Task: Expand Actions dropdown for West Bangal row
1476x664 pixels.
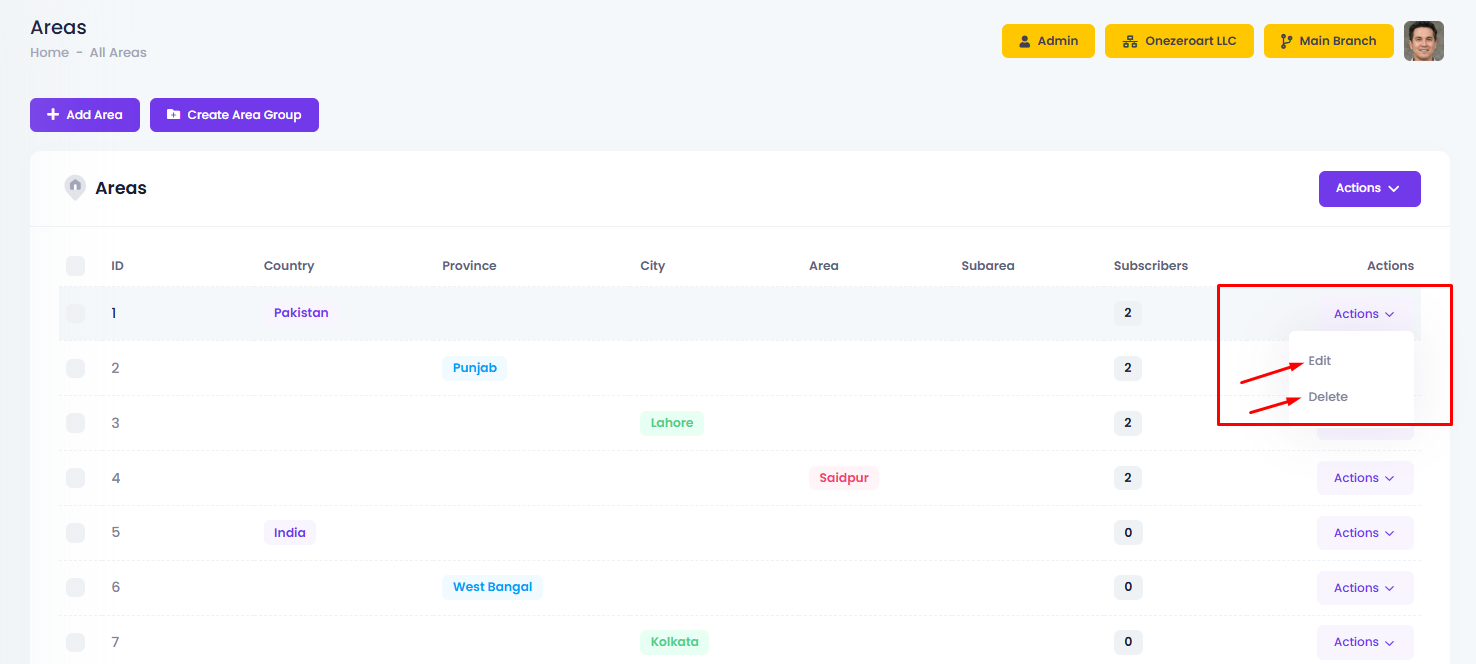Action: click(1364, 588)
